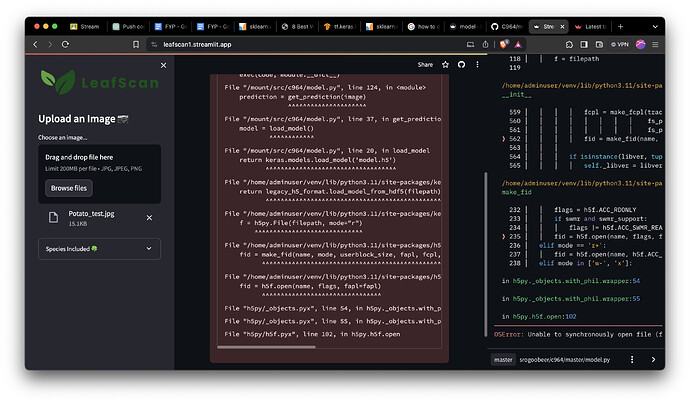Open Brave Rewards triangle icon
Viewport: 690px width, 403px height.
point(518,44)
